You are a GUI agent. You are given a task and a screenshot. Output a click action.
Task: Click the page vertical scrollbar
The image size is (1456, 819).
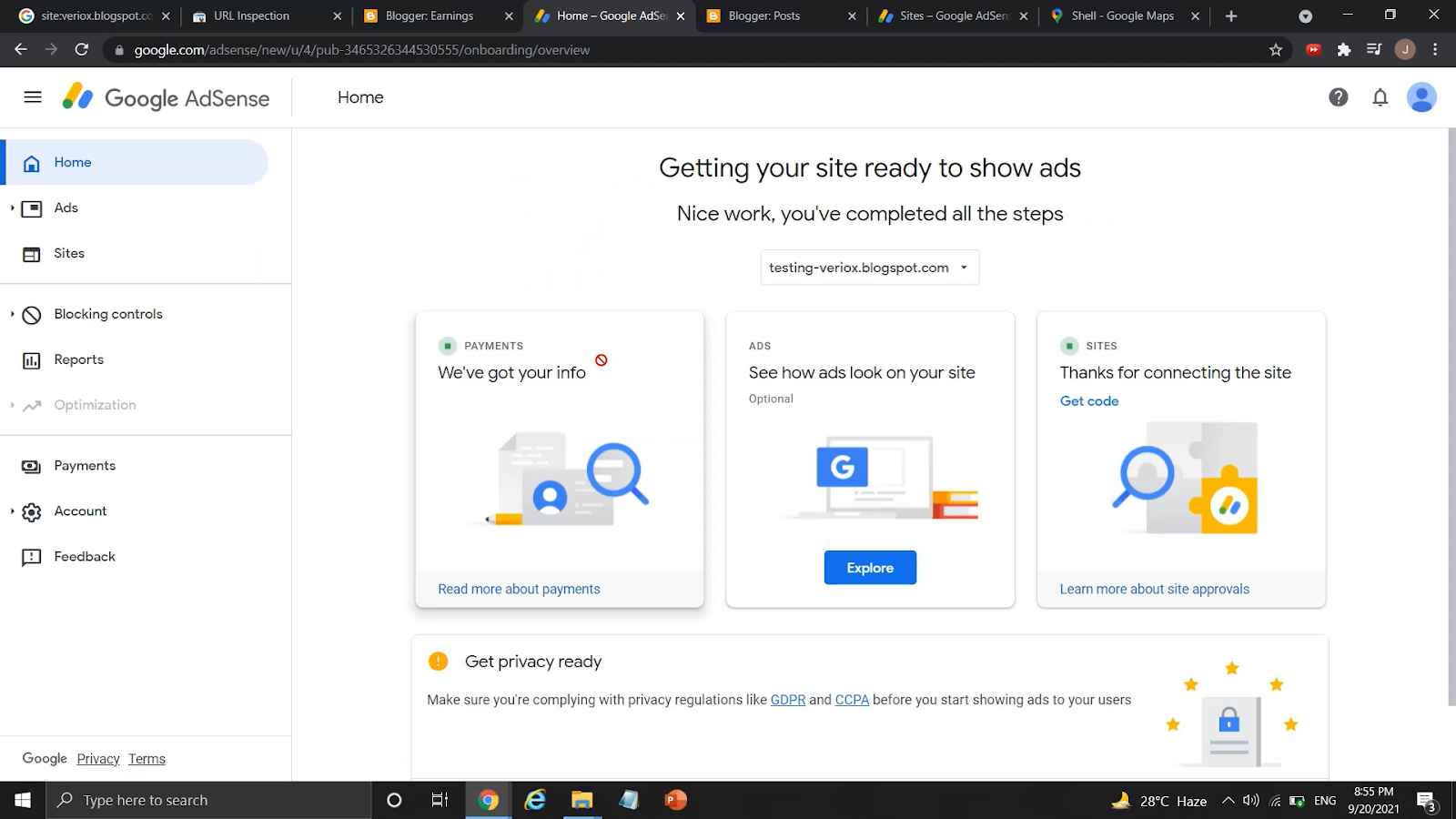[x=1451, y=417]
